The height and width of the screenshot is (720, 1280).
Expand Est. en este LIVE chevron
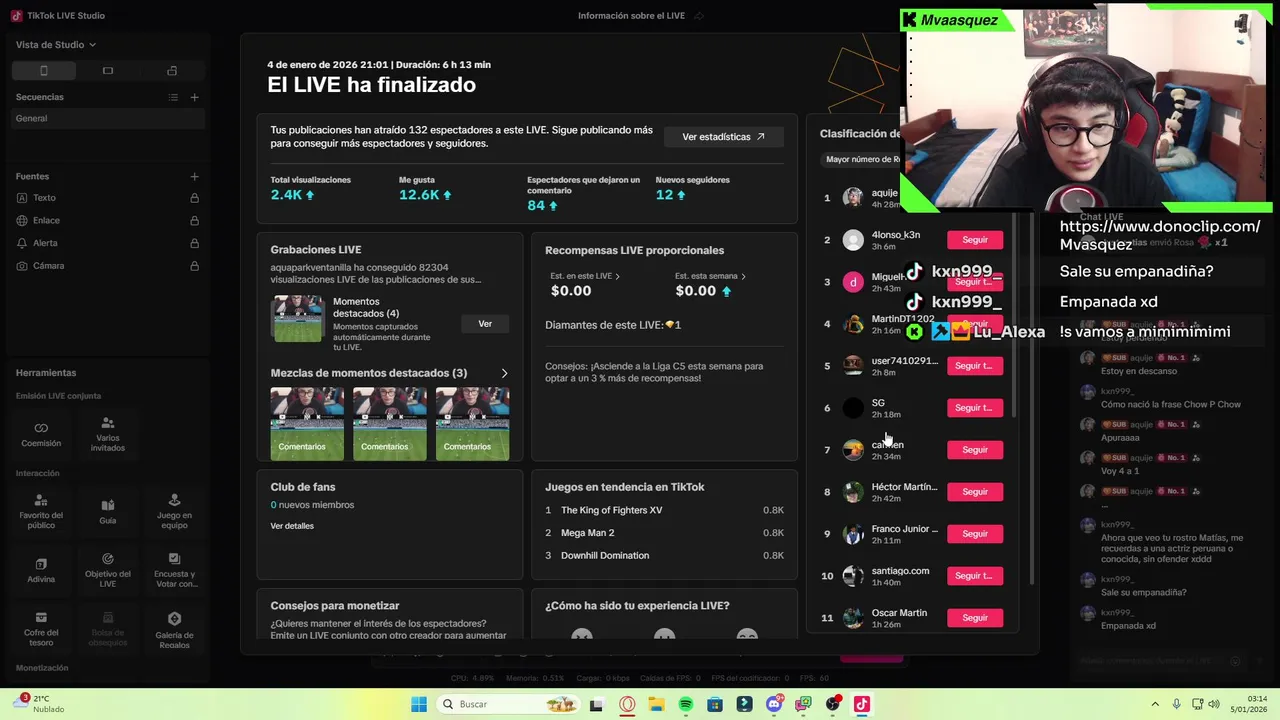tap(617, 276)
